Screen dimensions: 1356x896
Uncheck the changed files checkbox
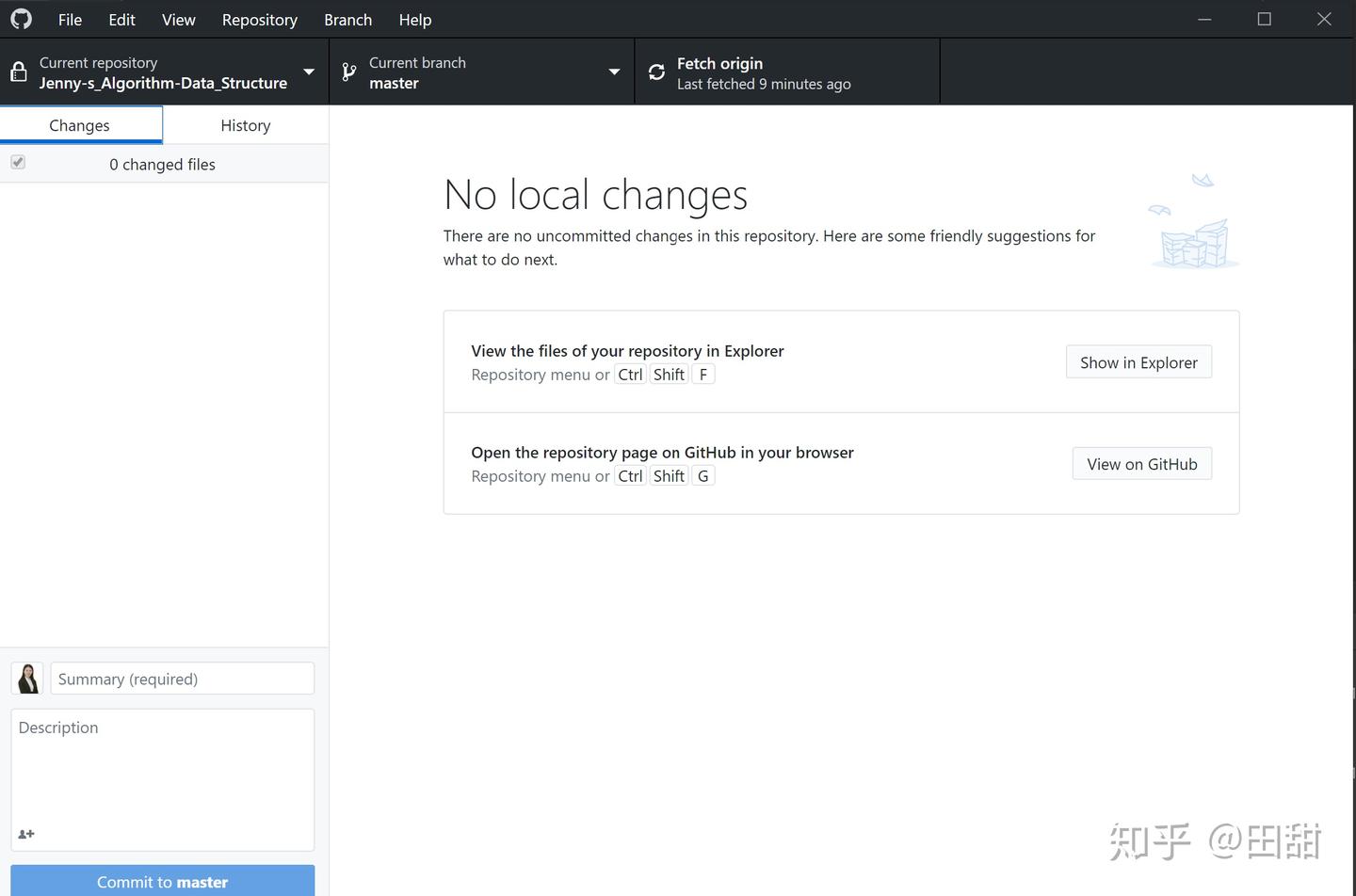pos(18,161)
